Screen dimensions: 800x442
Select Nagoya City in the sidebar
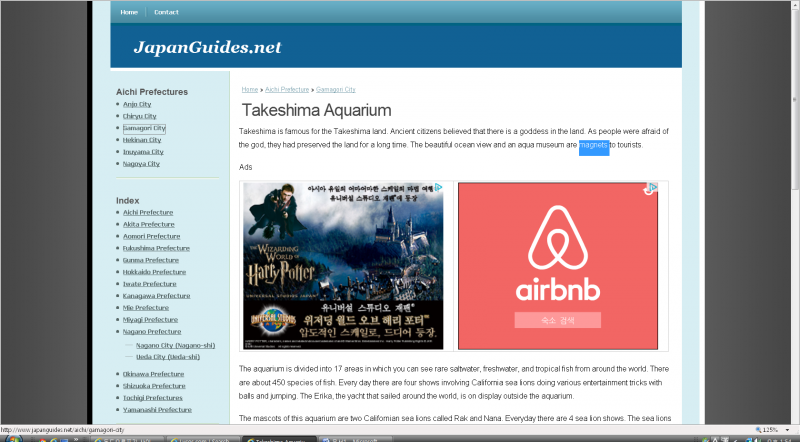(142, 164)
